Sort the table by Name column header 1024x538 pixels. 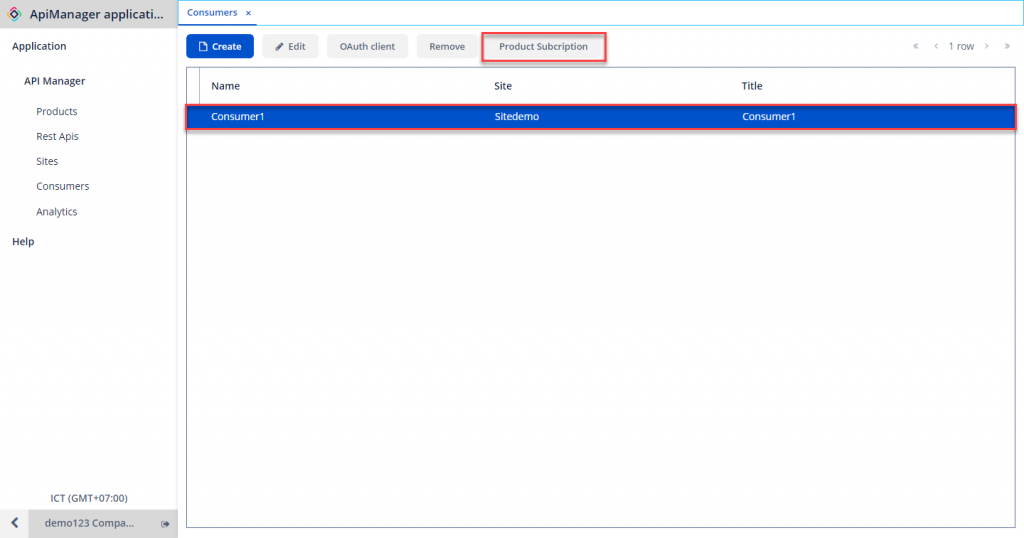tap(225, 86)
